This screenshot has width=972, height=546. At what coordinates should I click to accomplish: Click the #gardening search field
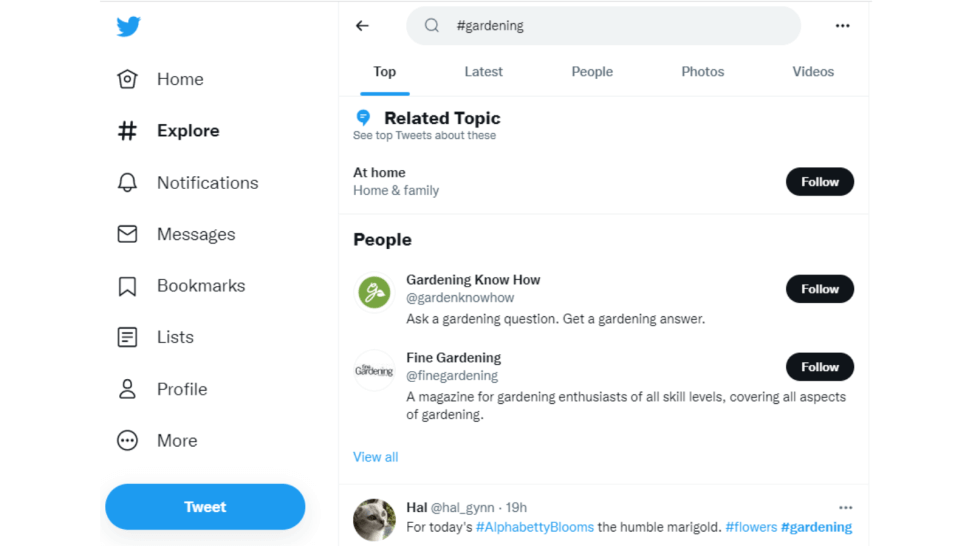click(603, 25)
